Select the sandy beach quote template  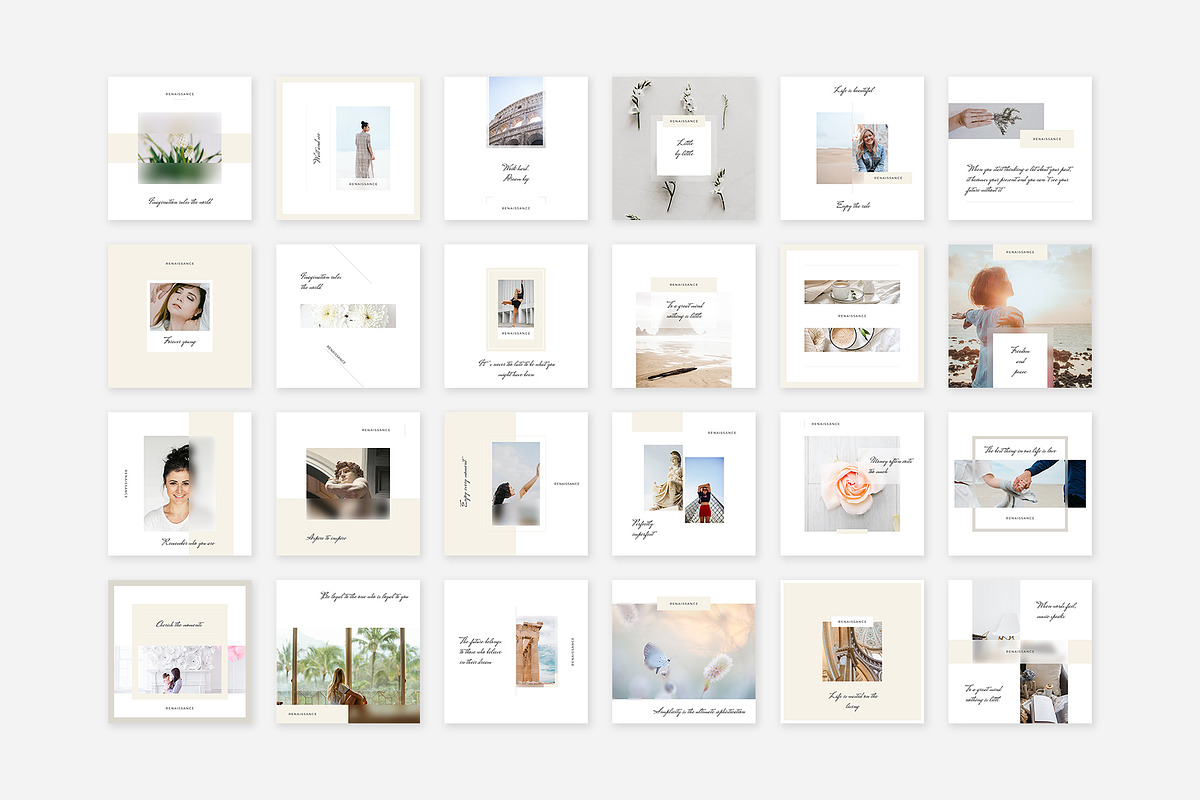point(684,316)
